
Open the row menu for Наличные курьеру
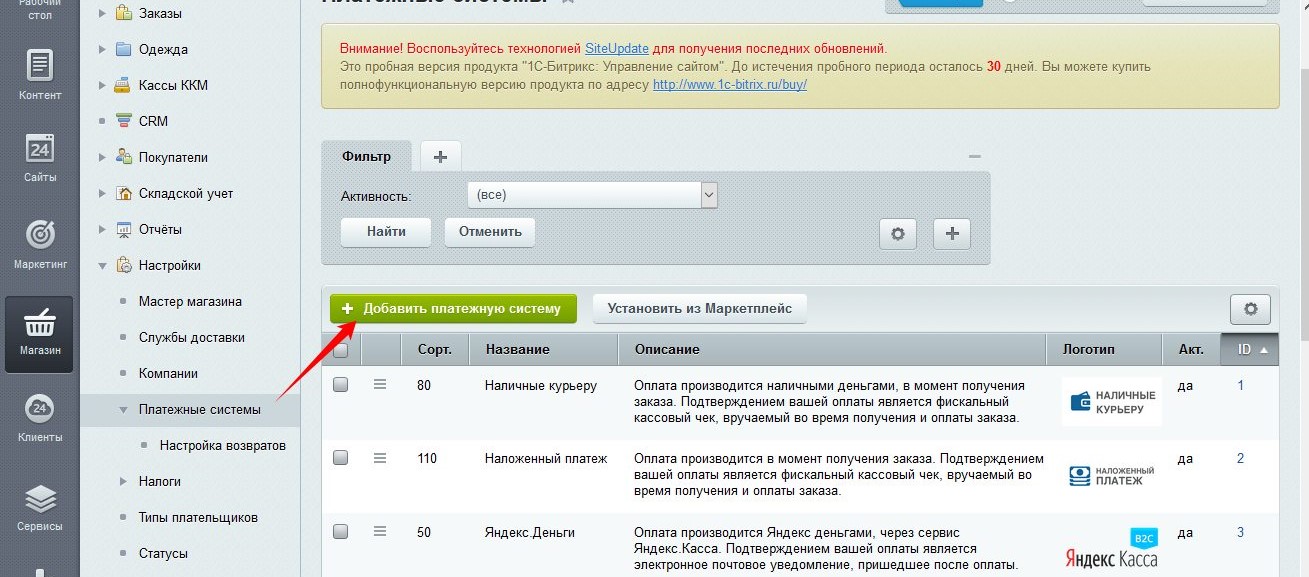pyautogui.click(x=380, y=384)
